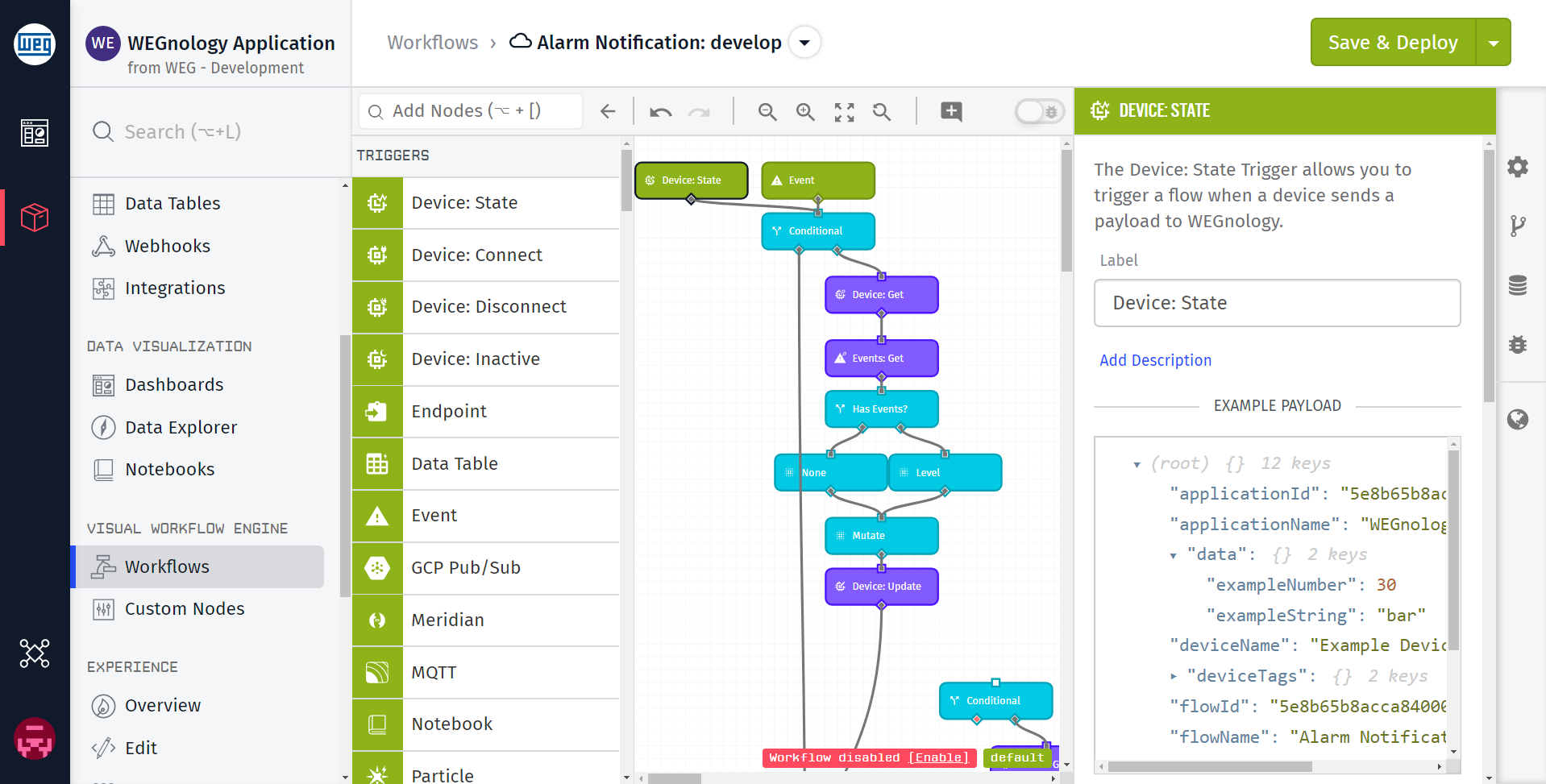Redo the last workflow change
Image resolution: width=1546 pixels, height=784 pixels.
click(x=699, y=112)
